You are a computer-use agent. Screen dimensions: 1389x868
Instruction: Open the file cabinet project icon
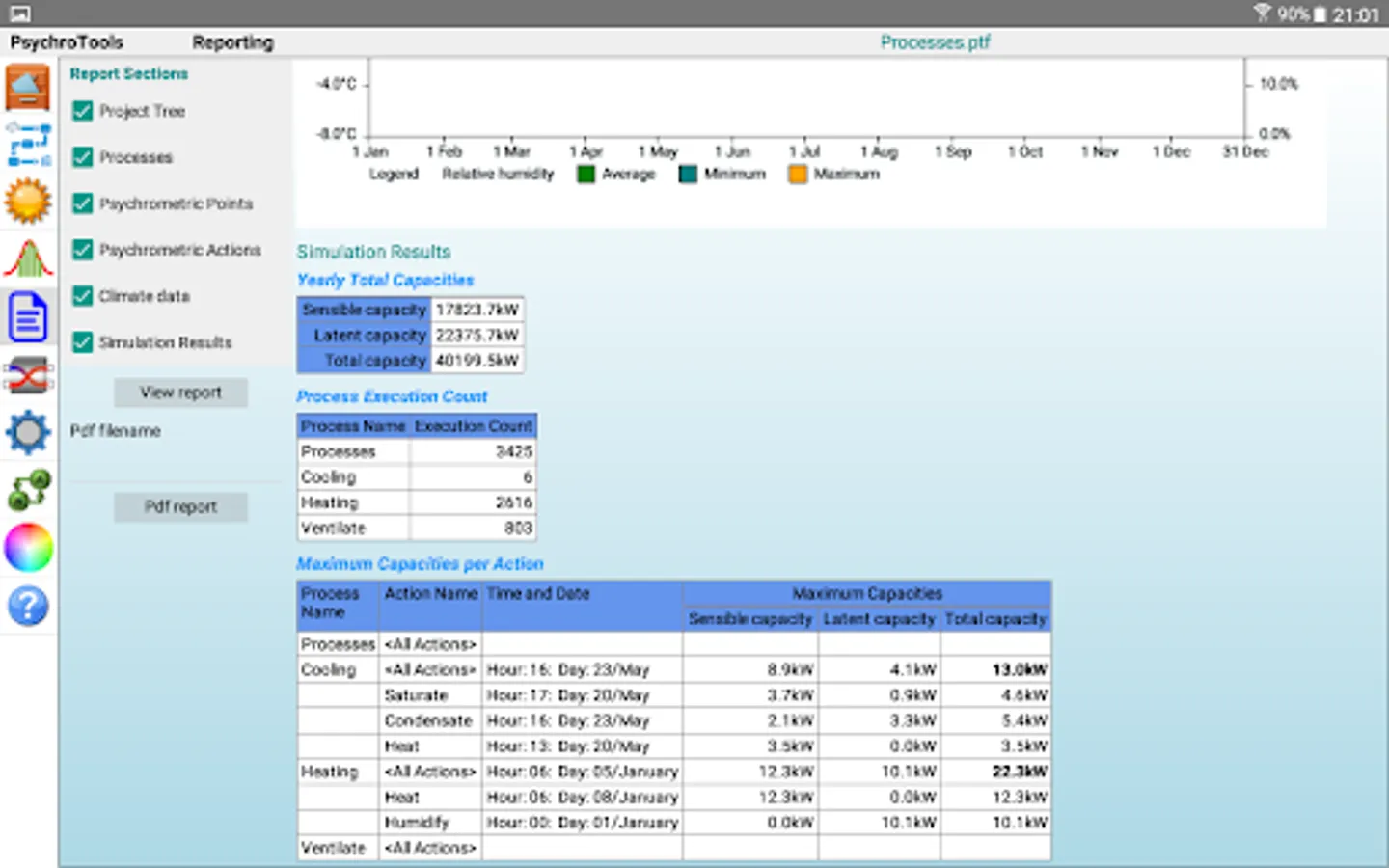(28, 88)
